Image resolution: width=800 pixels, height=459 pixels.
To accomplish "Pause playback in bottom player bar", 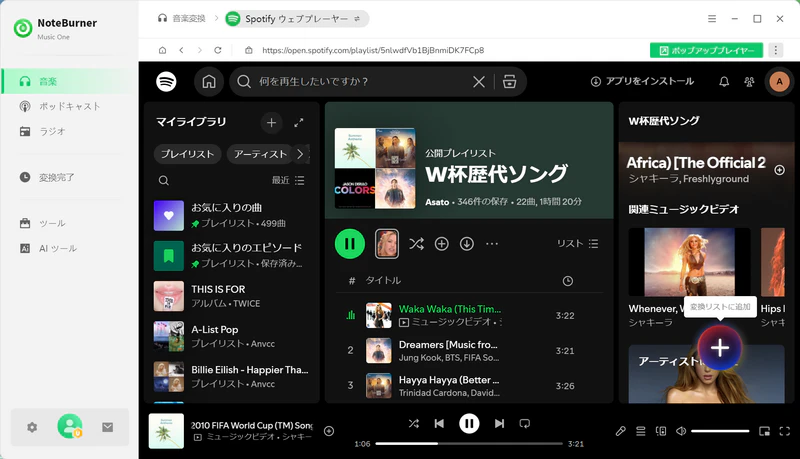I will point(469,423).
